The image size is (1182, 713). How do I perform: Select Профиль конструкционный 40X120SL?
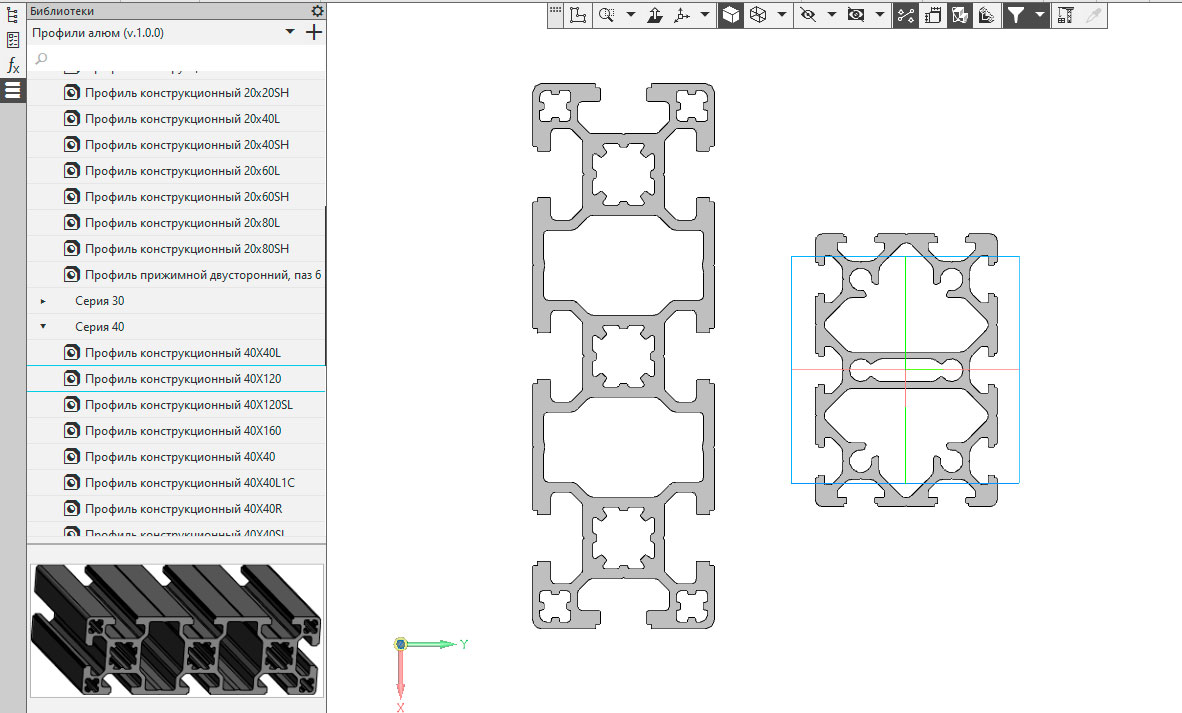click(189, 405)
